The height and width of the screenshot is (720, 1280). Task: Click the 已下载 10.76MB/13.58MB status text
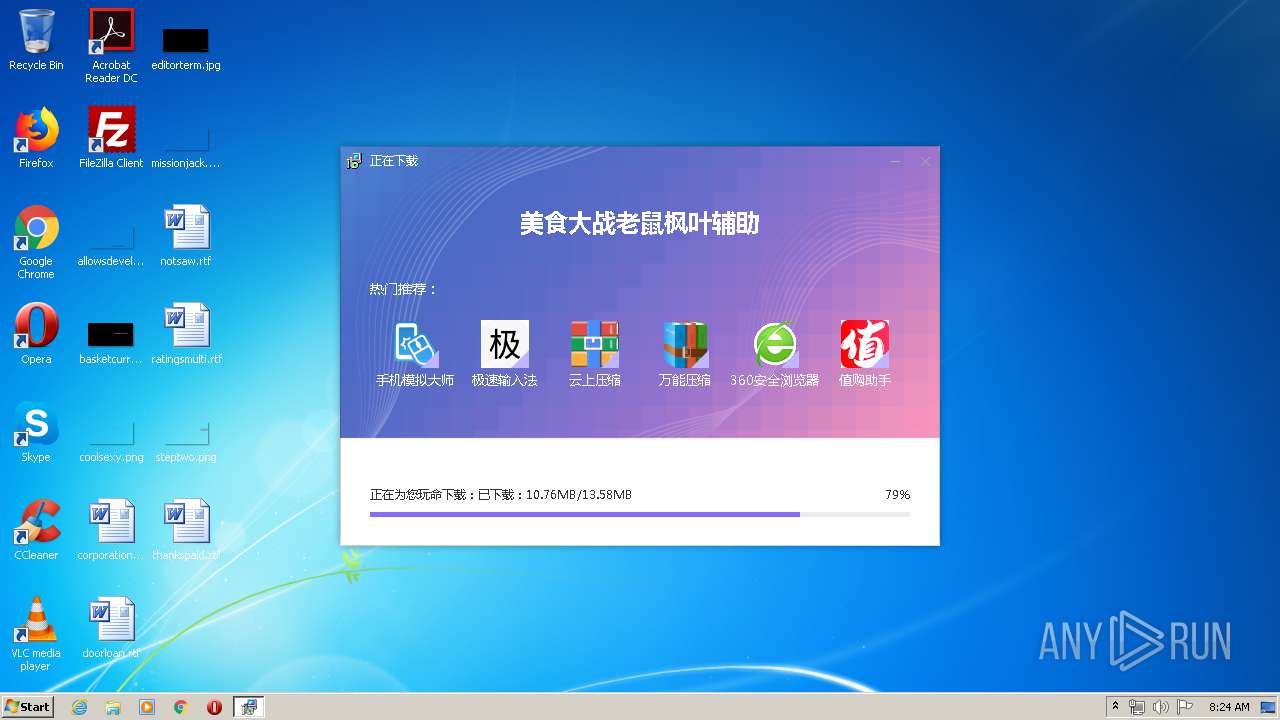click(x=555, y=495)
